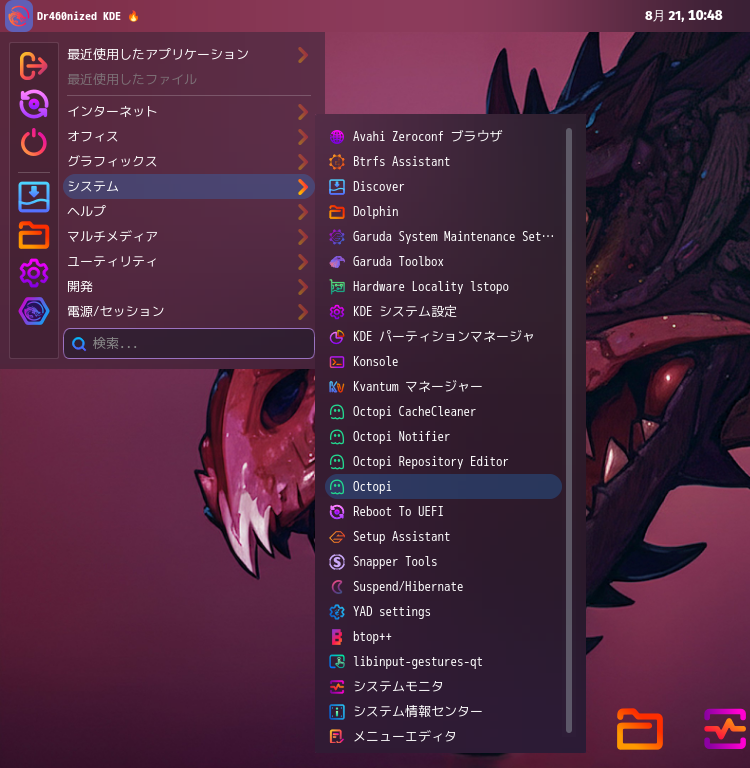This screenshot has width=750, height=768.
Task: Expand the オフィス category arrow
Action: pos(303,137)
